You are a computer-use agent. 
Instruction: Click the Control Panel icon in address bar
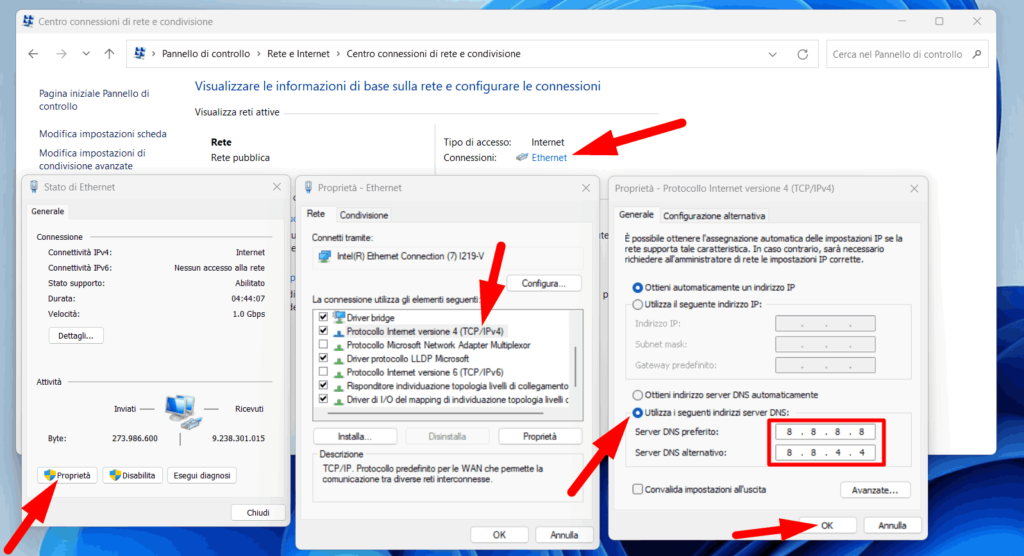point(139,54)
